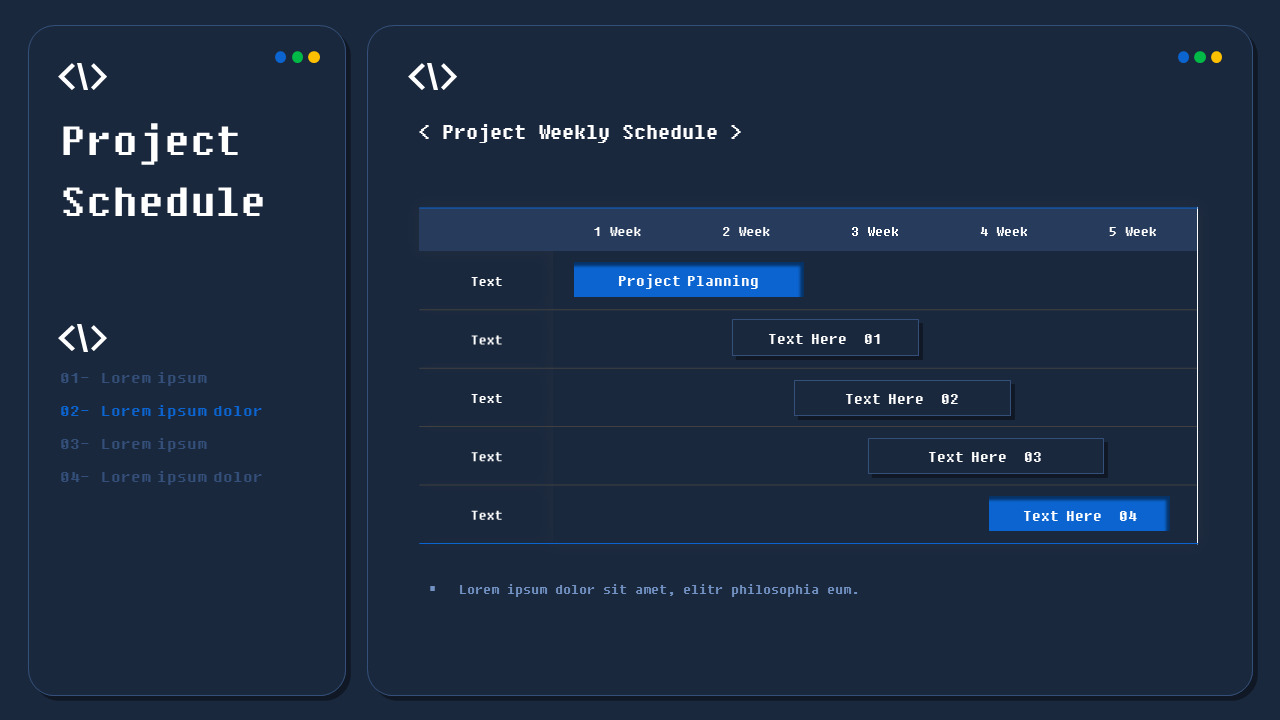The height and width of the screenshot is (720, 1280).
Task: Click the blue dot in the left panel
Action: (281, 57)
